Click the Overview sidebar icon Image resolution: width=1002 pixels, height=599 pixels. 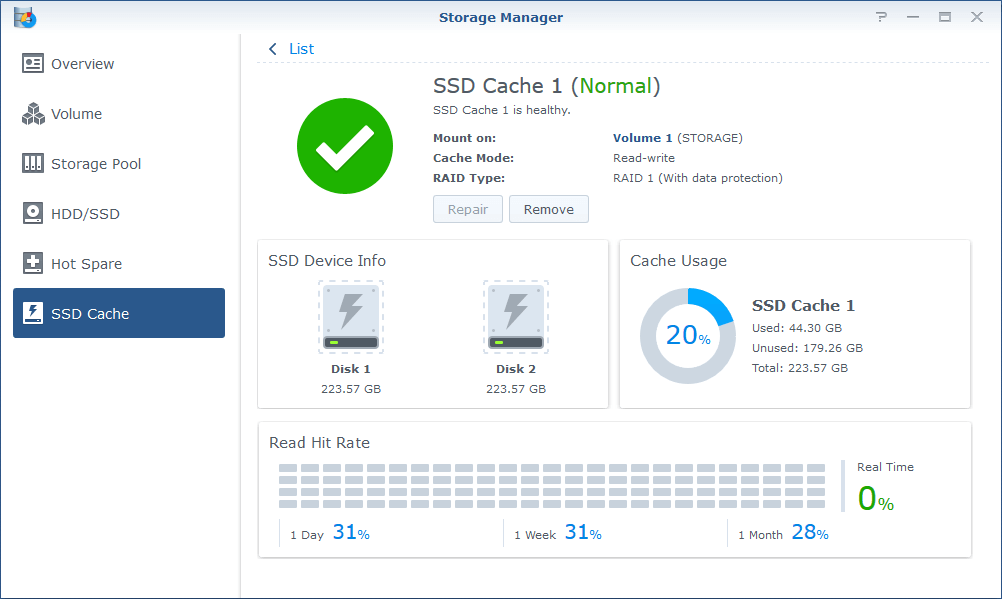[33, 64]
